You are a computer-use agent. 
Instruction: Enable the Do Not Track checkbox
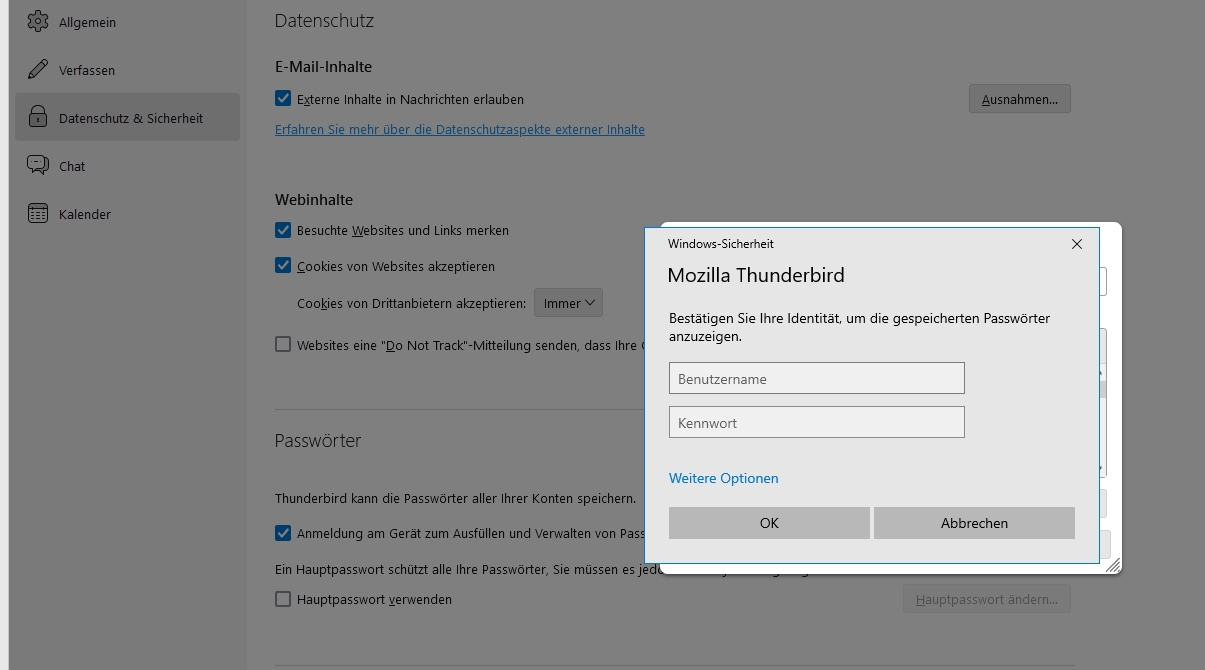click(283, 345)
